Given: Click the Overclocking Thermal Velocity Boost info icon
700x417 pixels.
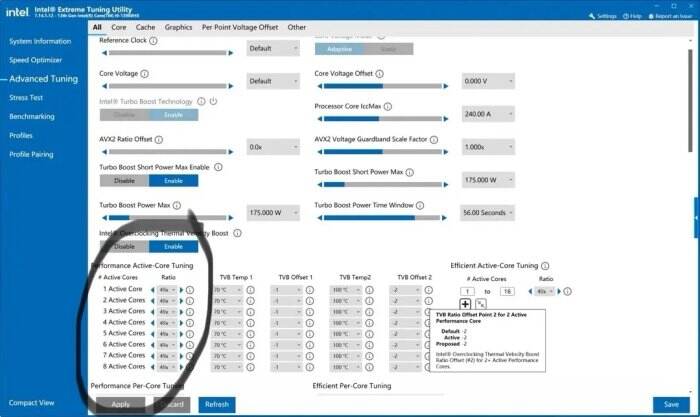Looking at the screenshot, I should pos(238,233).
